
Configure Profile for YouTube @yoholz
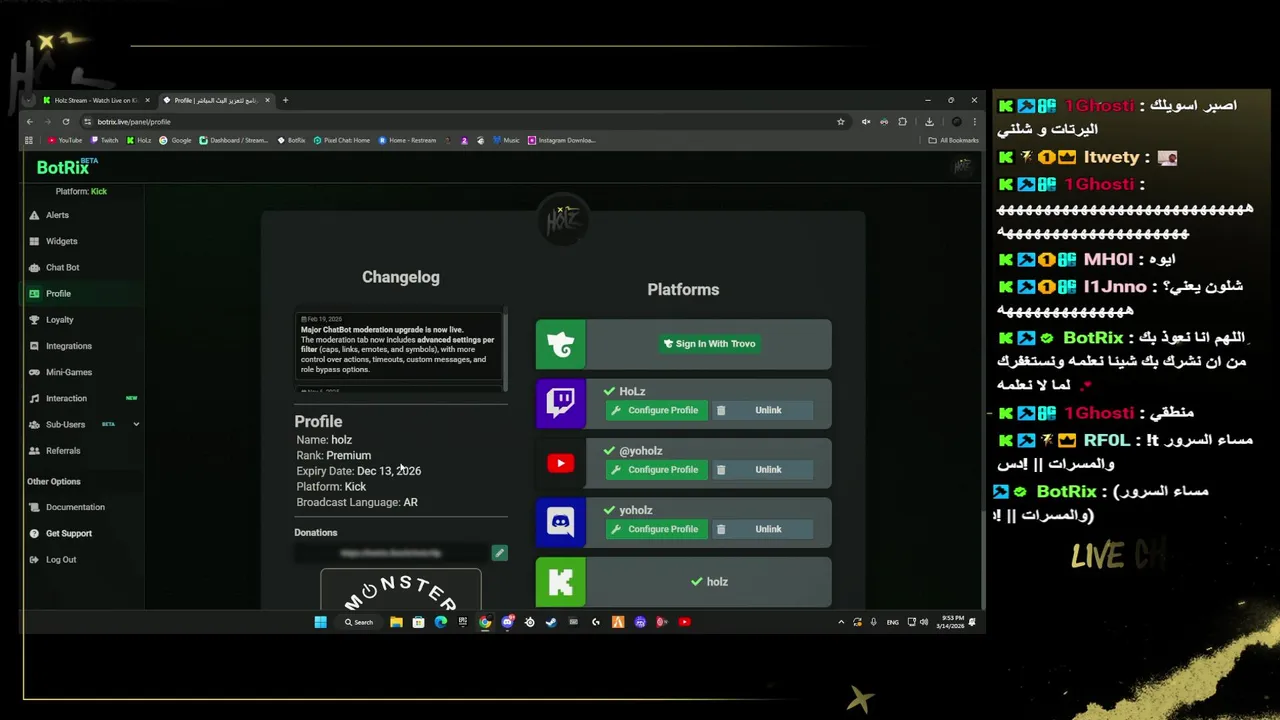coord(656,470)
